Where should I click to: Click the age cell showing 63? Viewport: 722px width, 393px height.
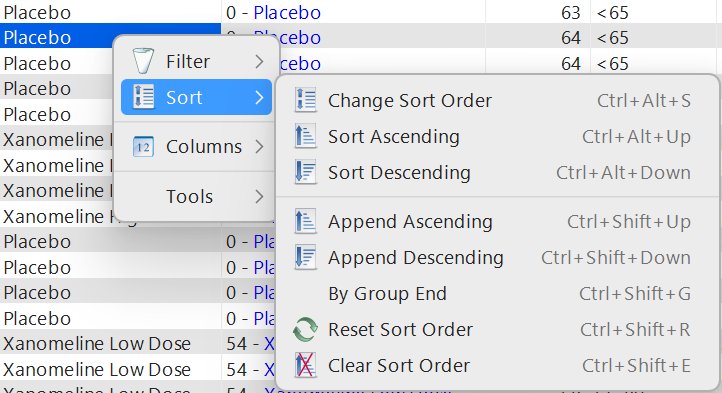pyautogui.click(x=537, y=12)
